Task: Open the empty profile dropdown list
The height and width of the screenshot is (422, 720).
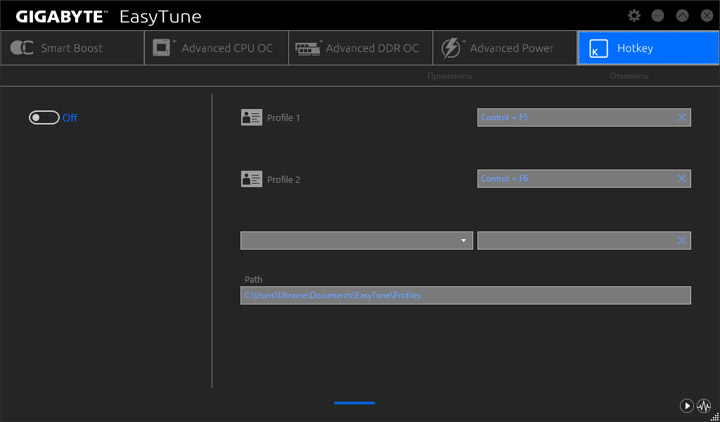Action: point(356,241)
